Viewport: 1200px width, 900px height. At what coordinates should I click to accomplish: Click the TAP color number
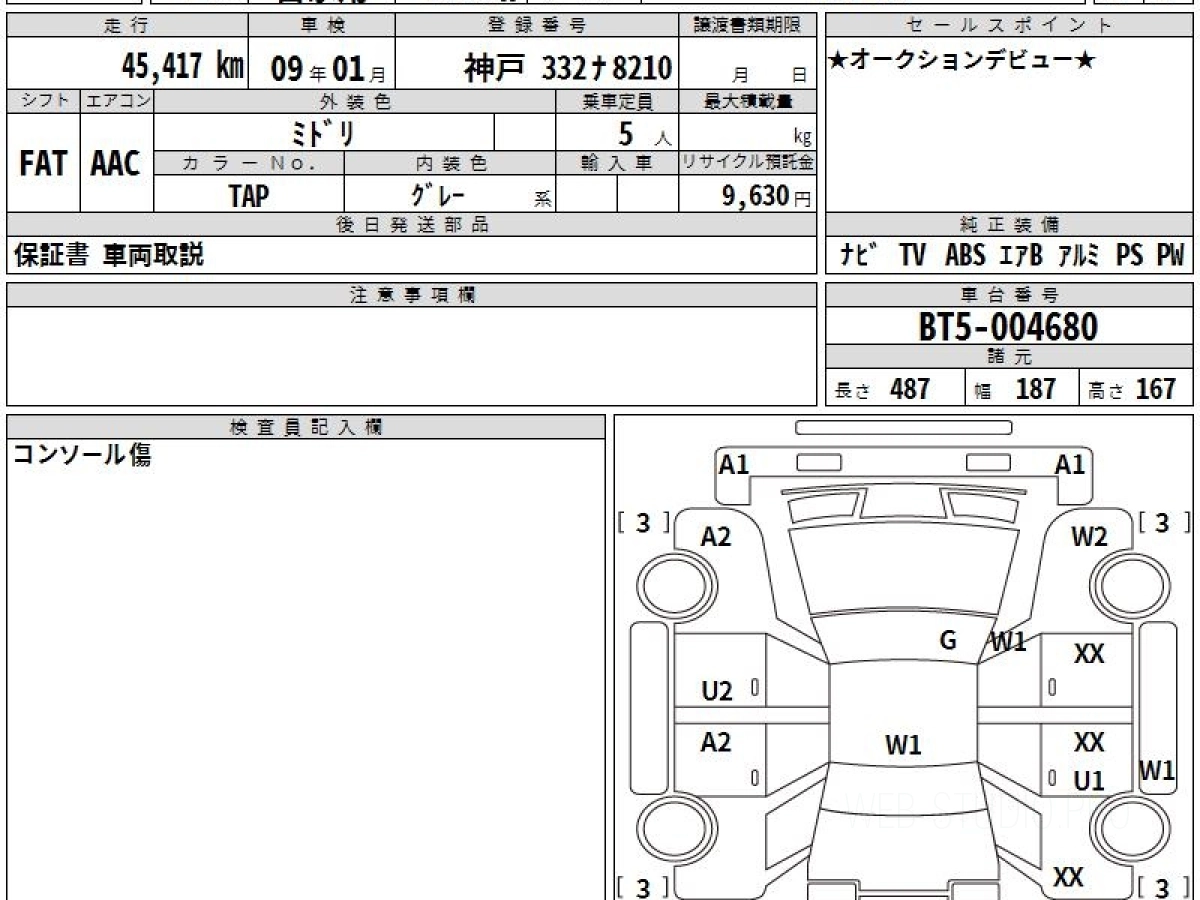click(x=249, y=196)
